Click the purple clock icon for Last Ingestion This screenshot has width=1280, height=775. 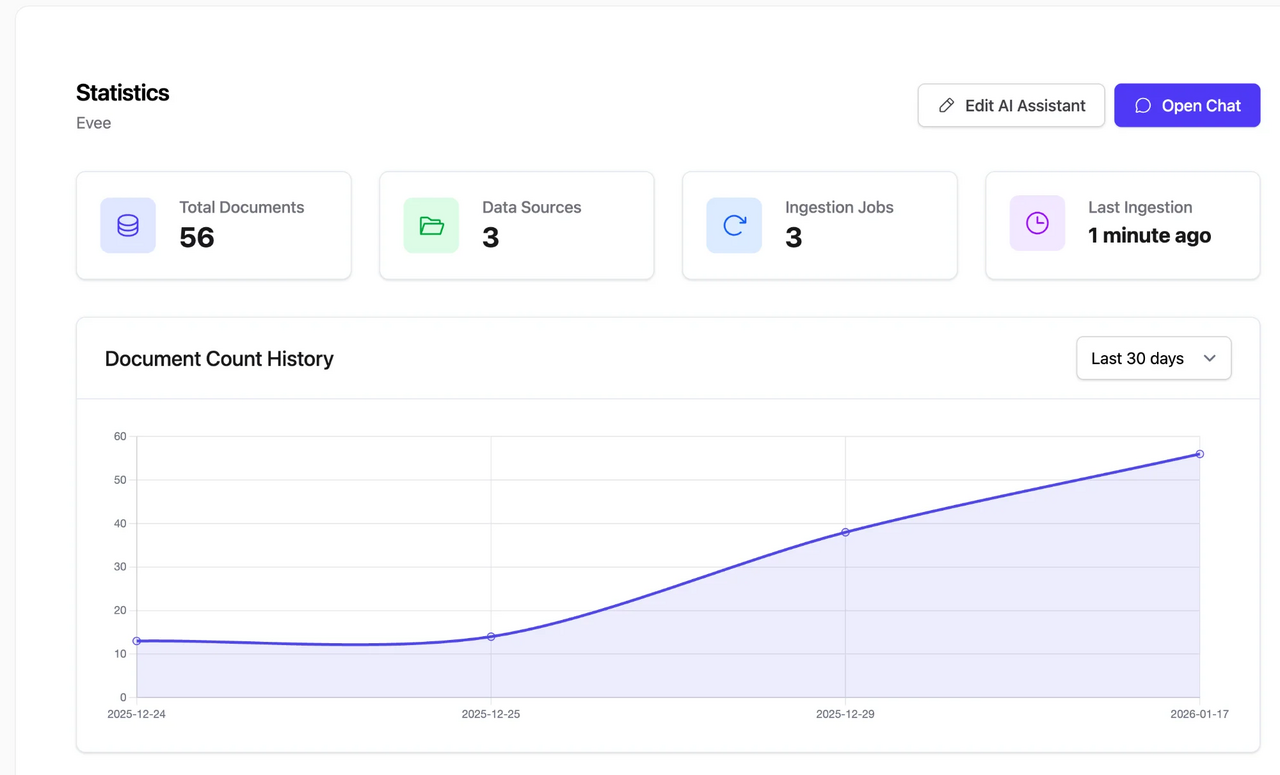1037,223
